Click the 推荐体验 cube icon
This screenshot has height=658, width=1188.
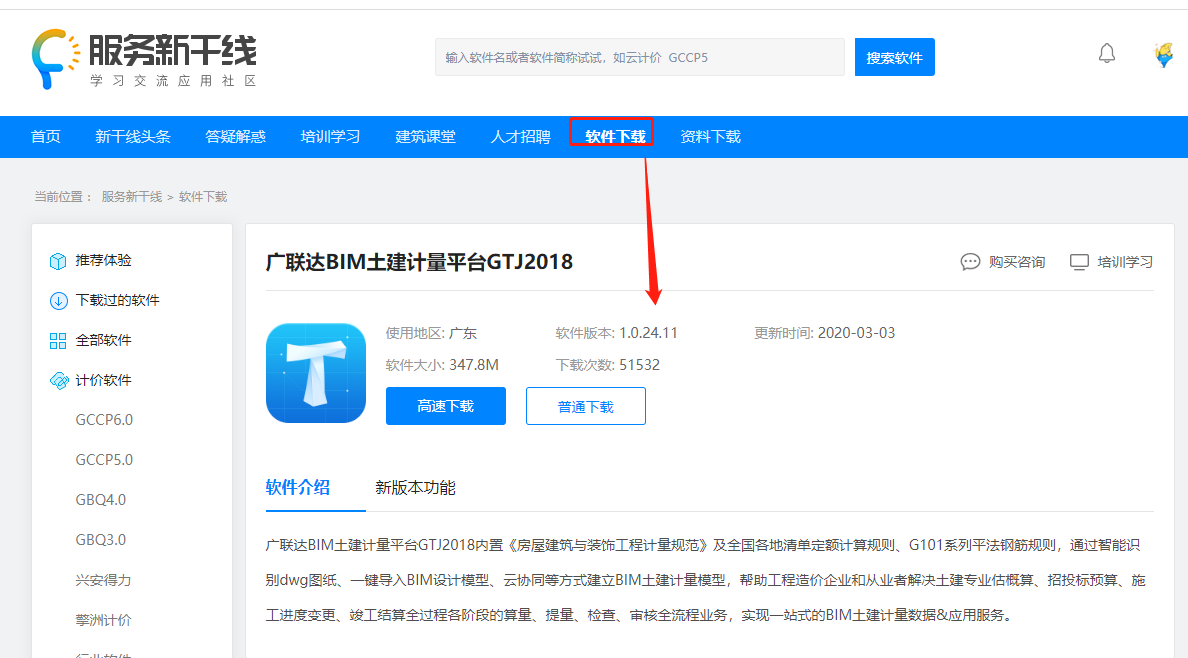click(58, 261)
